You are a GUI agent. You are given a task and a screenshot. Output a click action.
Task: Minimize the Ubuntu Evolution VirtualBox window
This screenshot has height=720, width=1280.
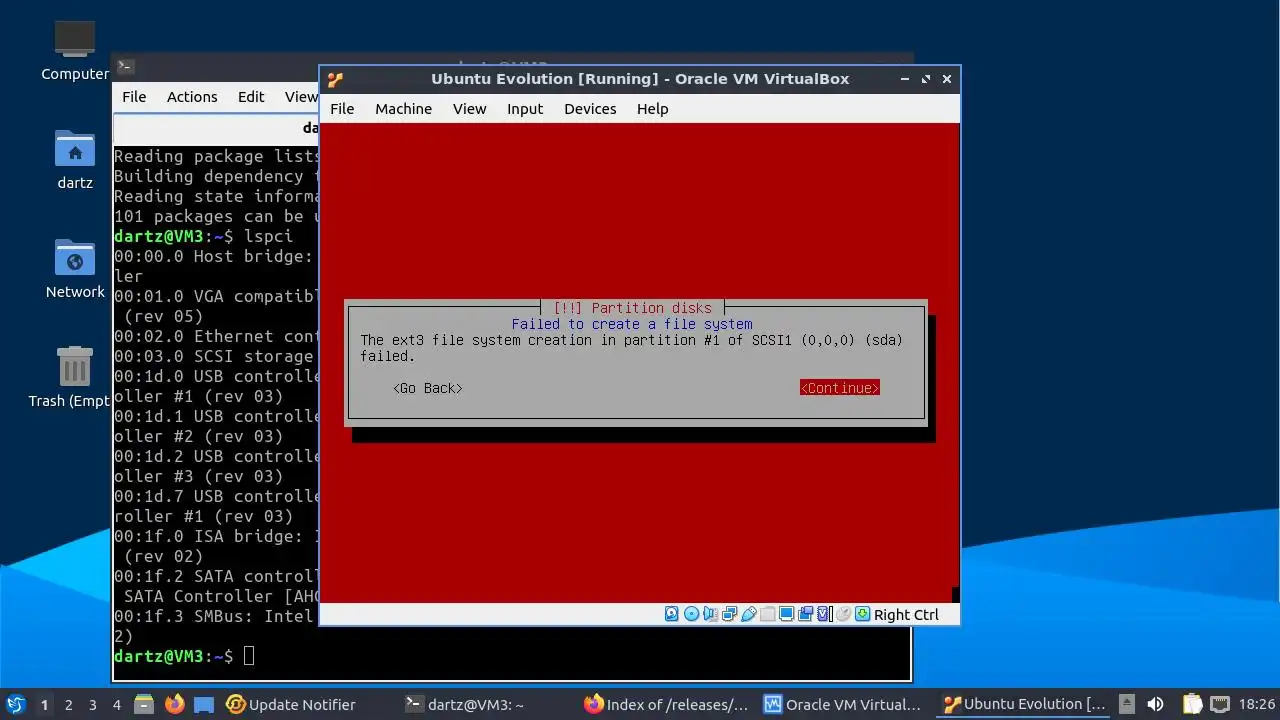pos(905,79)
